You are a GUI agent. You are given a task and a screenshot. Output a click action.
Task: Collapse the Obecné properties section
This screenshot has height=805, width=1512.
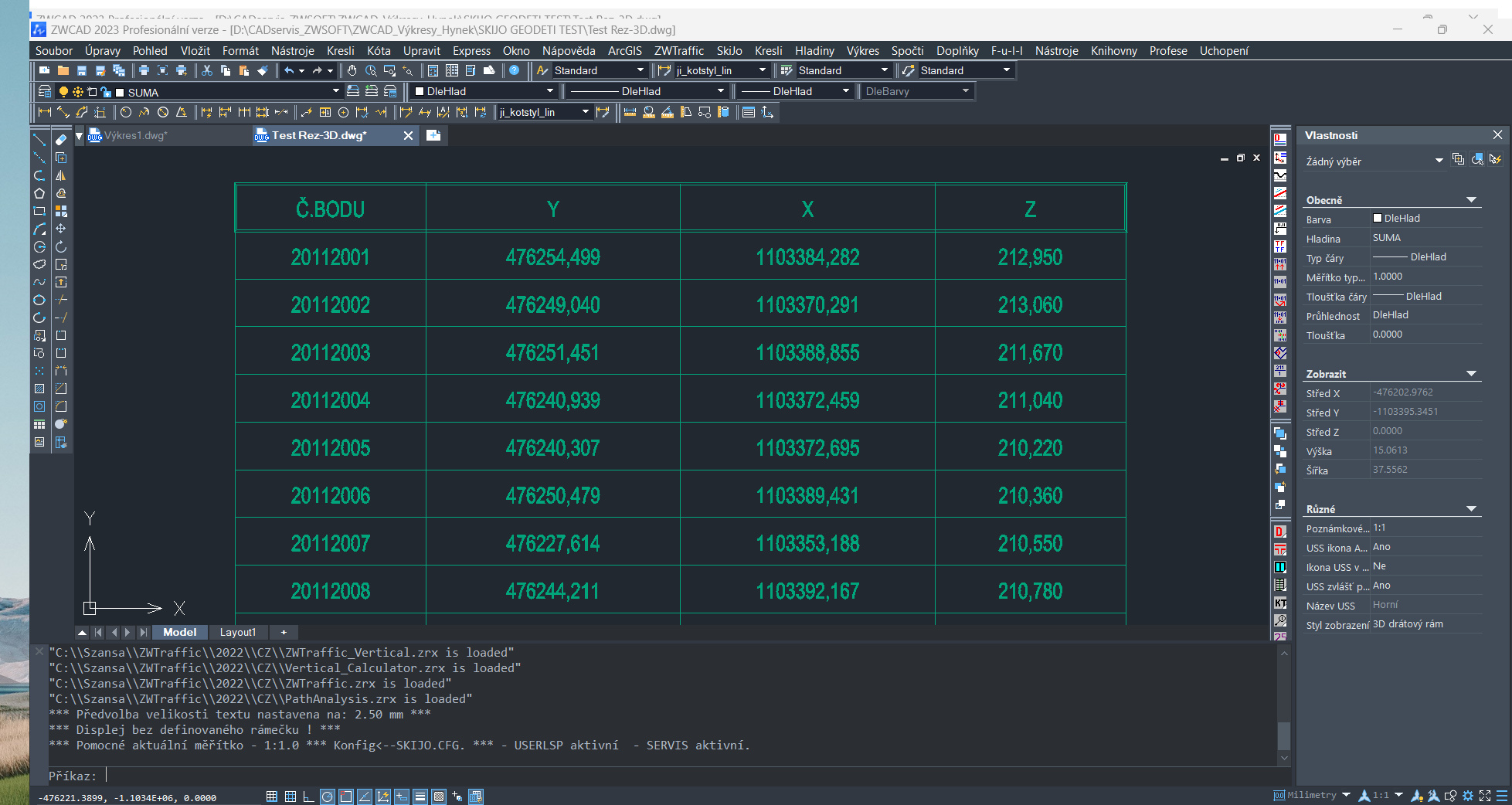pos(1471,200)
